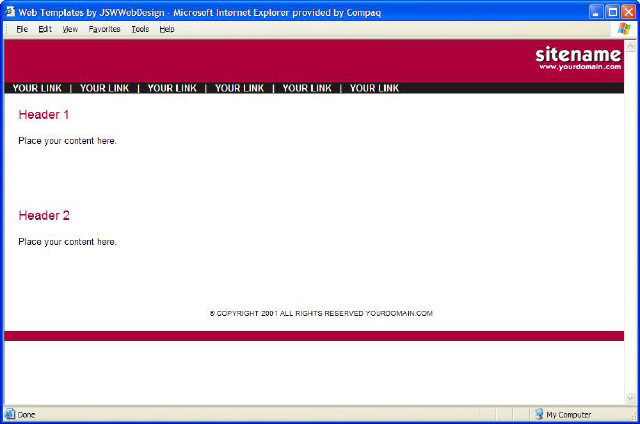The image size is (640, 424).
Task: Open the File menu
Action: pos(22,29)
